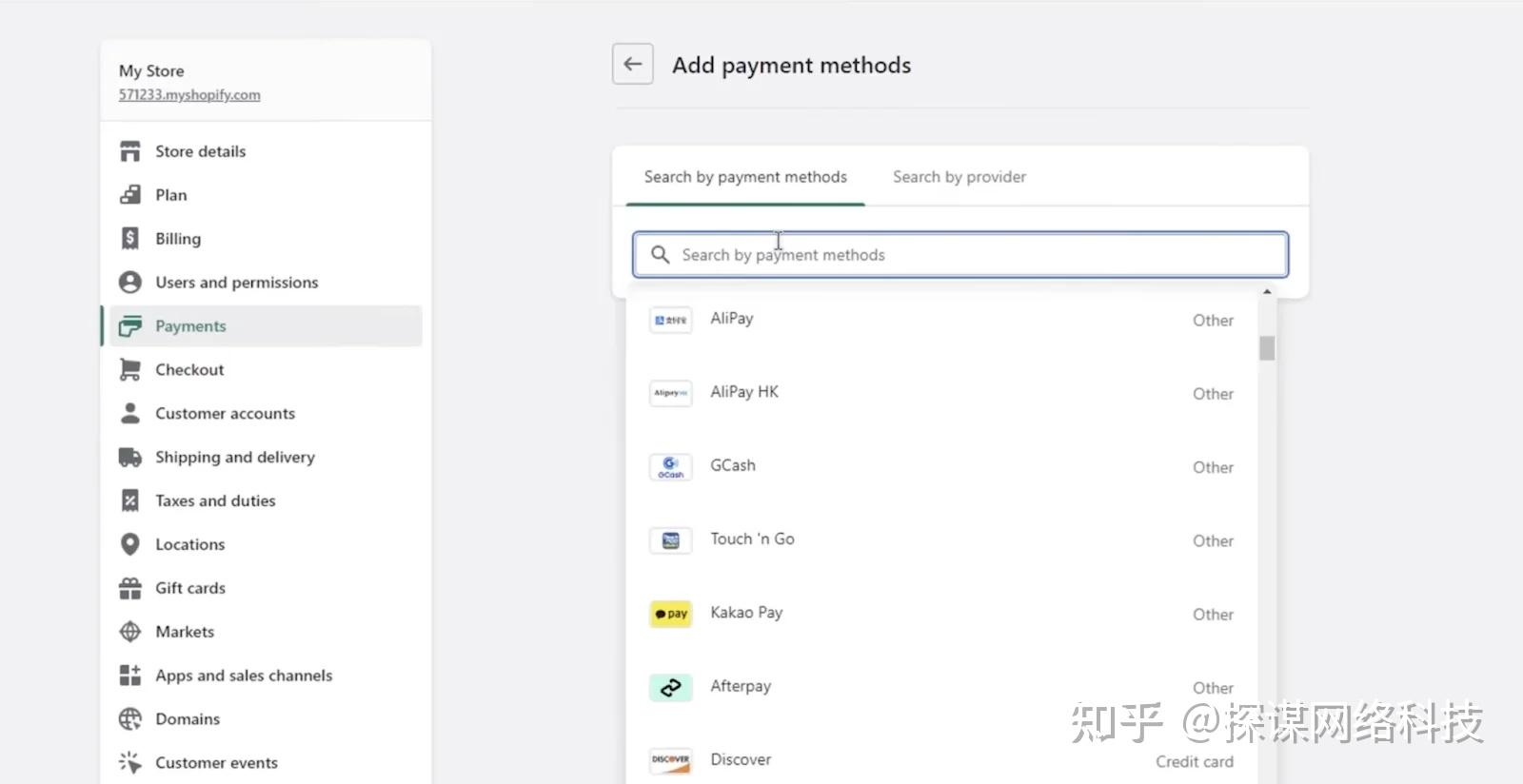Image resolution: width=1523 pixels, height=784 pixels.
Task: Click the Other label in AliPay HK row
Action: click(x=1213, y=394)
